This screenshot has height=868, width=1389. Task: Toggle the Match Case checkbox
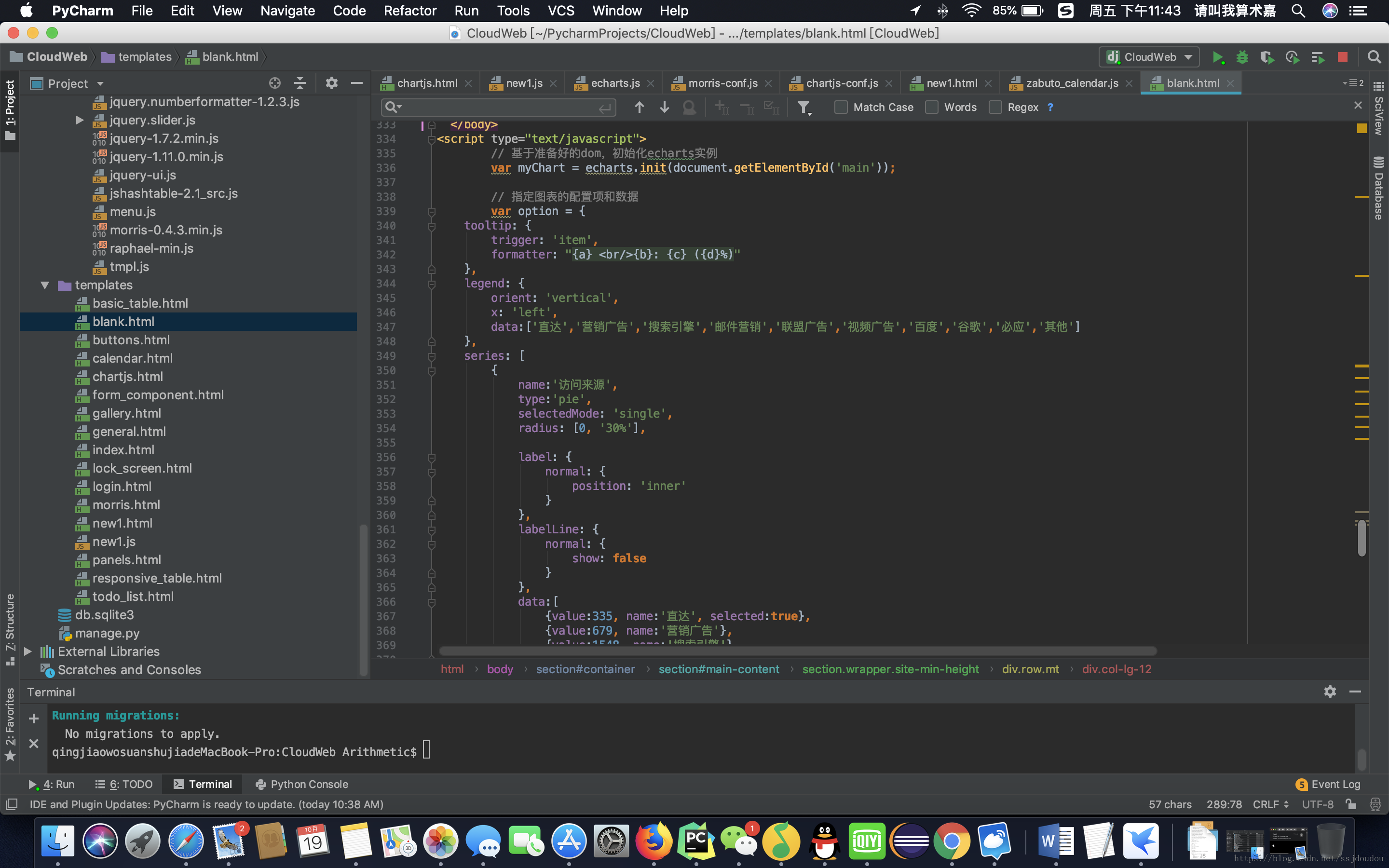[x=841, y=108]
